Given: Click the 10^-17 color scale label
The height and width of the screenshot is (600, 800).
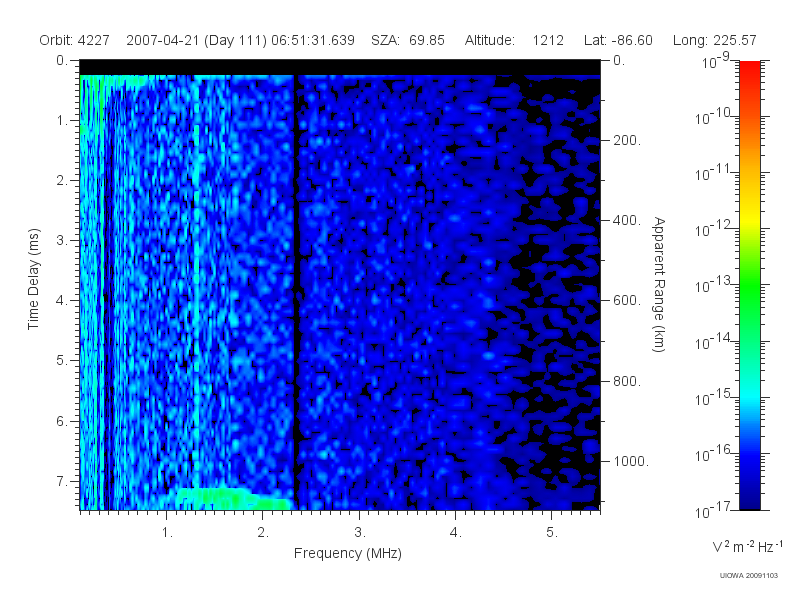Looking at the screenshot, I should point(713,509).
